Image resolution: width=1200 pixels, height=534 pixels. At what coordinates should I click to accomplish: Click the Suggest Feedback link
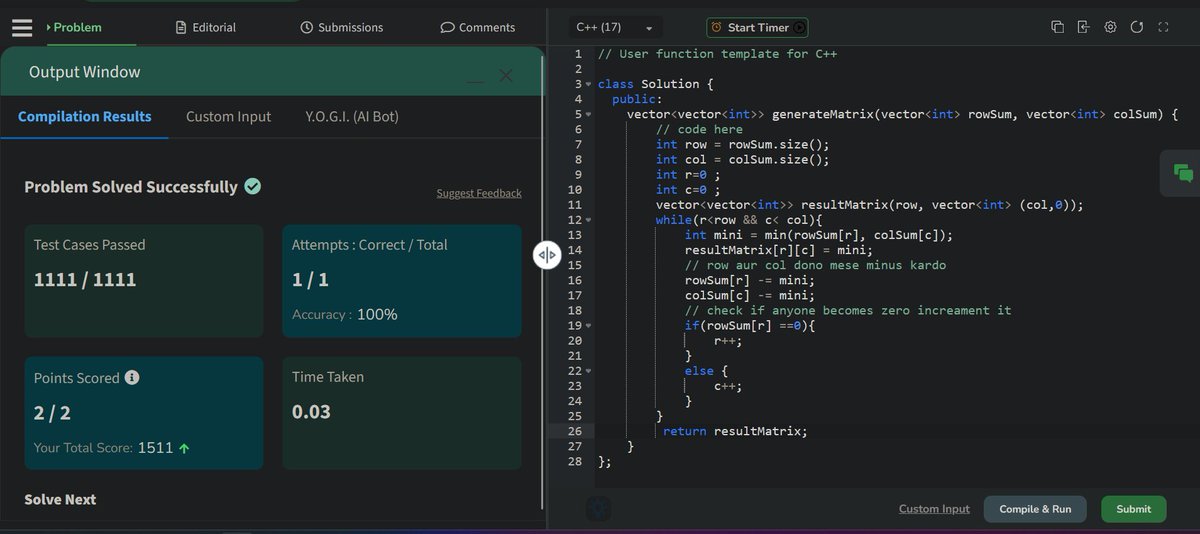(x=479, y=193)
